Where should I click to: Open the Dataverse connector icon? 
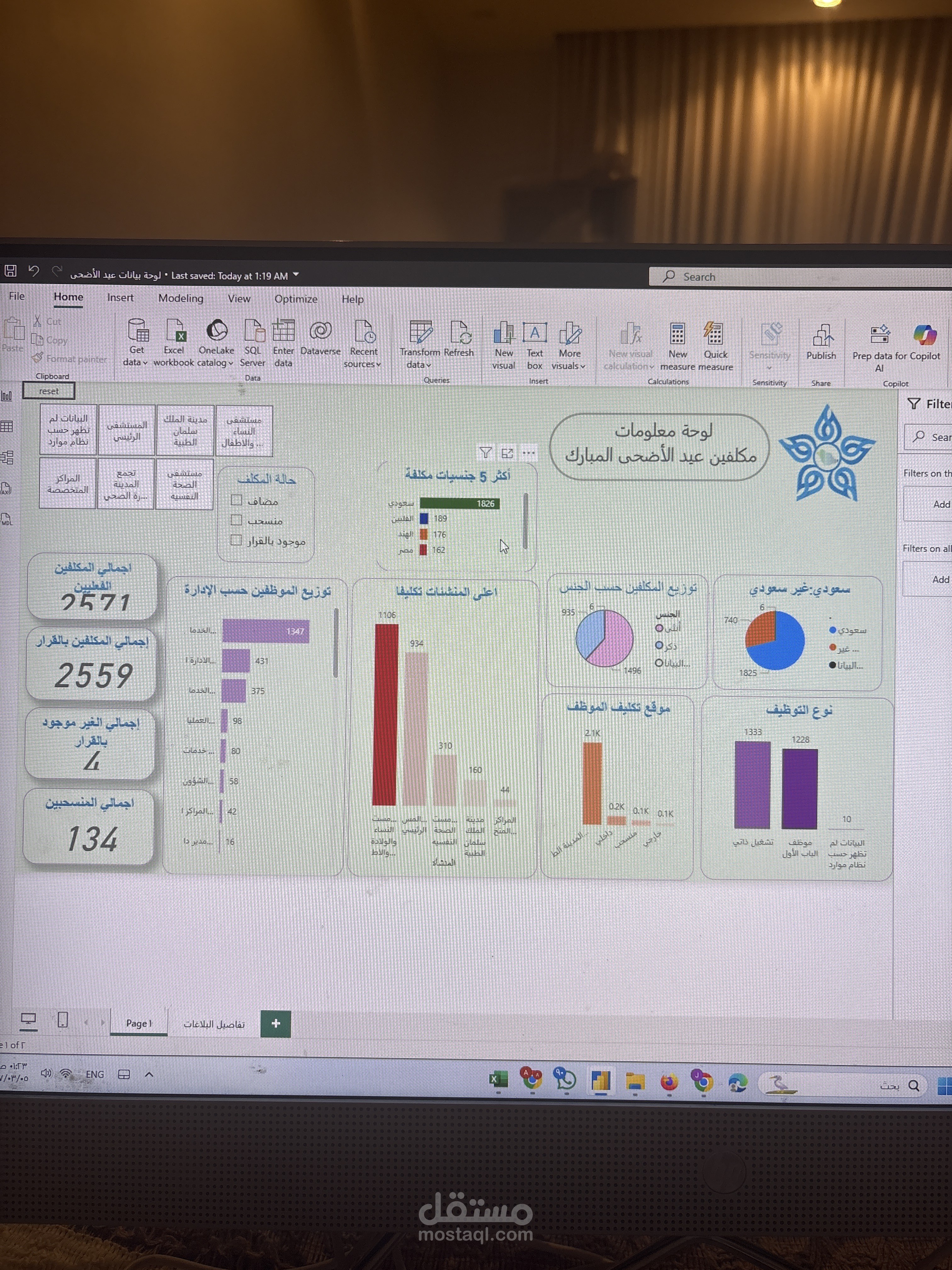click(321, 331)
